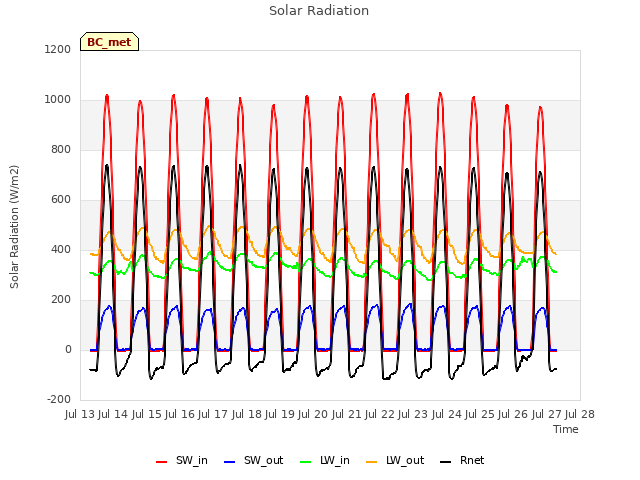
Task: Click the Jul 28 x-axis tick label
Action: [580, 414]
